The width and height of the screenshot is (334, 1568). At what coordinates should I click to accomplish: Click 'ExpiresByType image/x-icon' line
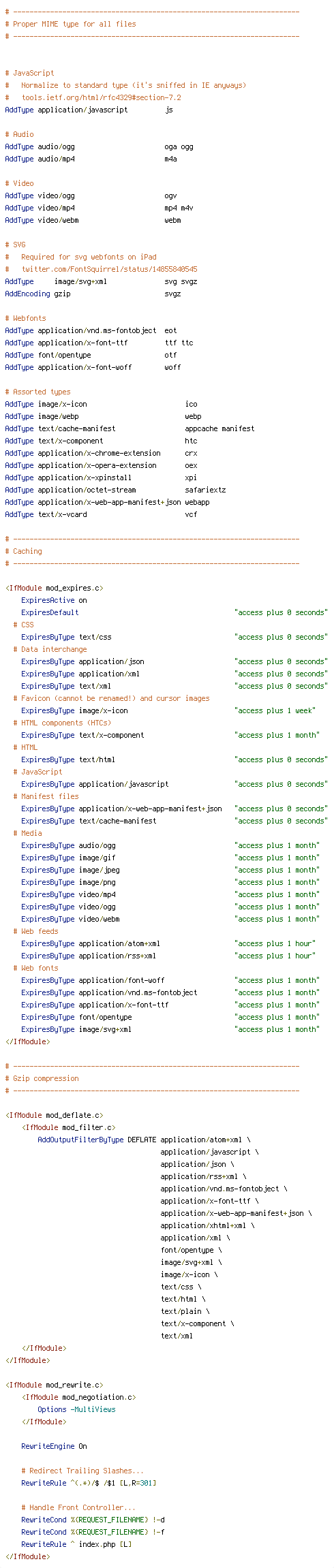point(74,710)
